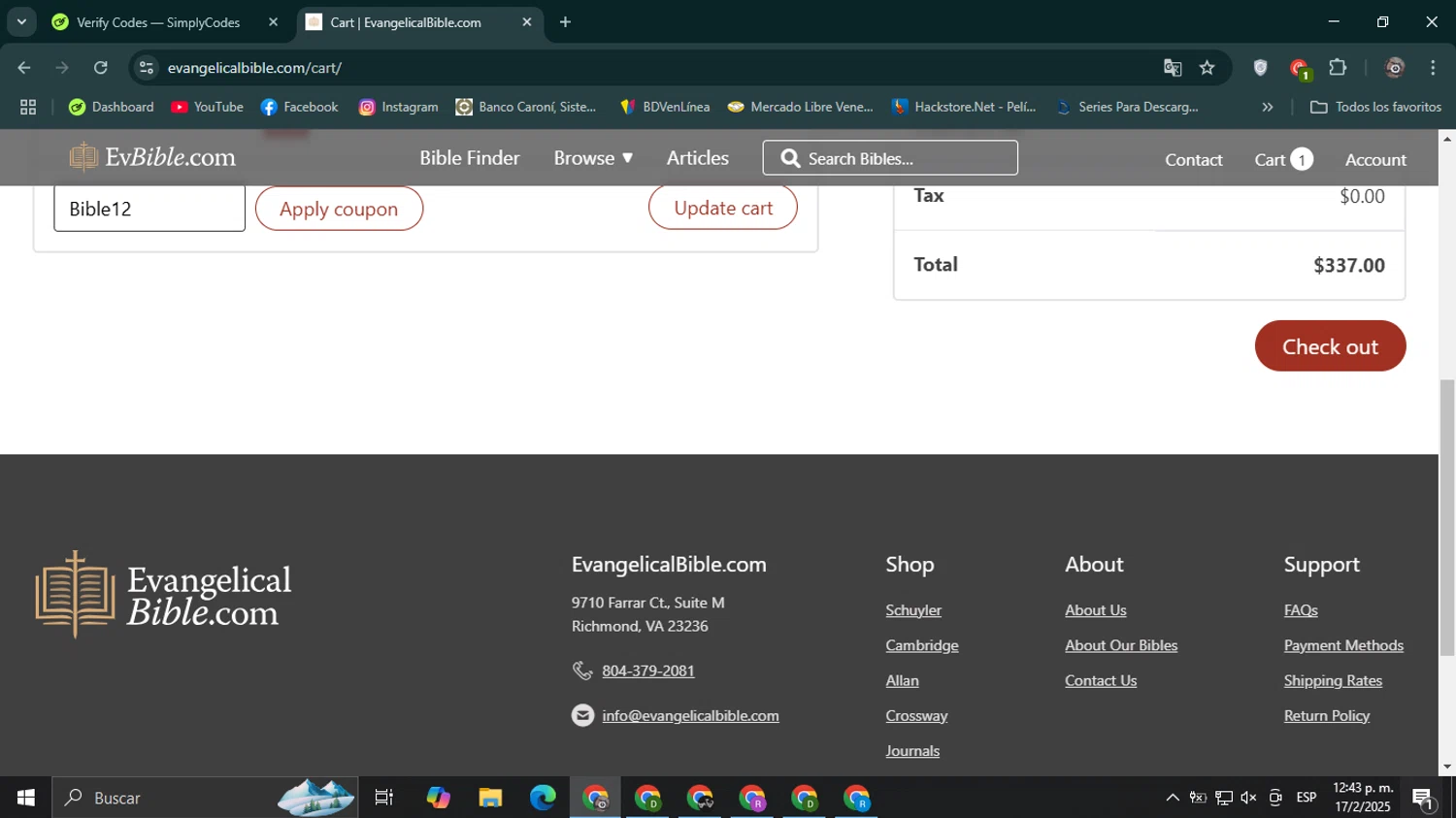Open Windows Start menu
This screenshot has height=818, width=1456.
[x=26, y=798]
